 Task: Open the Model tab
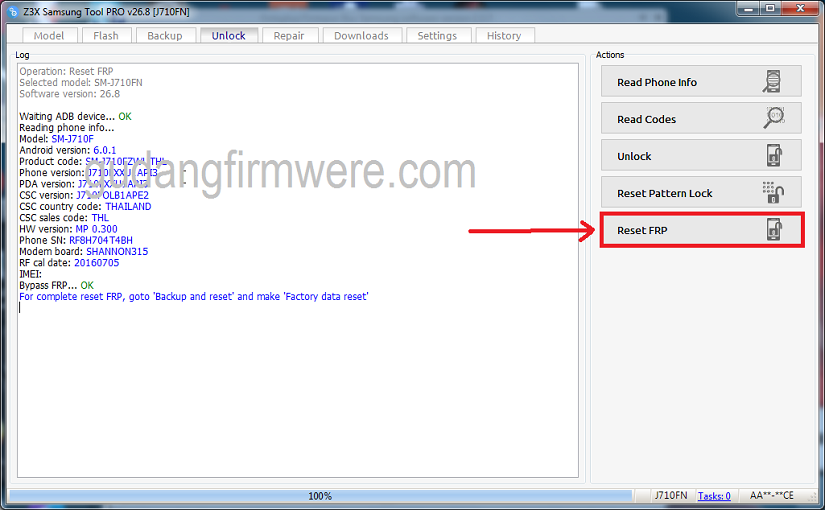coord(49,36)
